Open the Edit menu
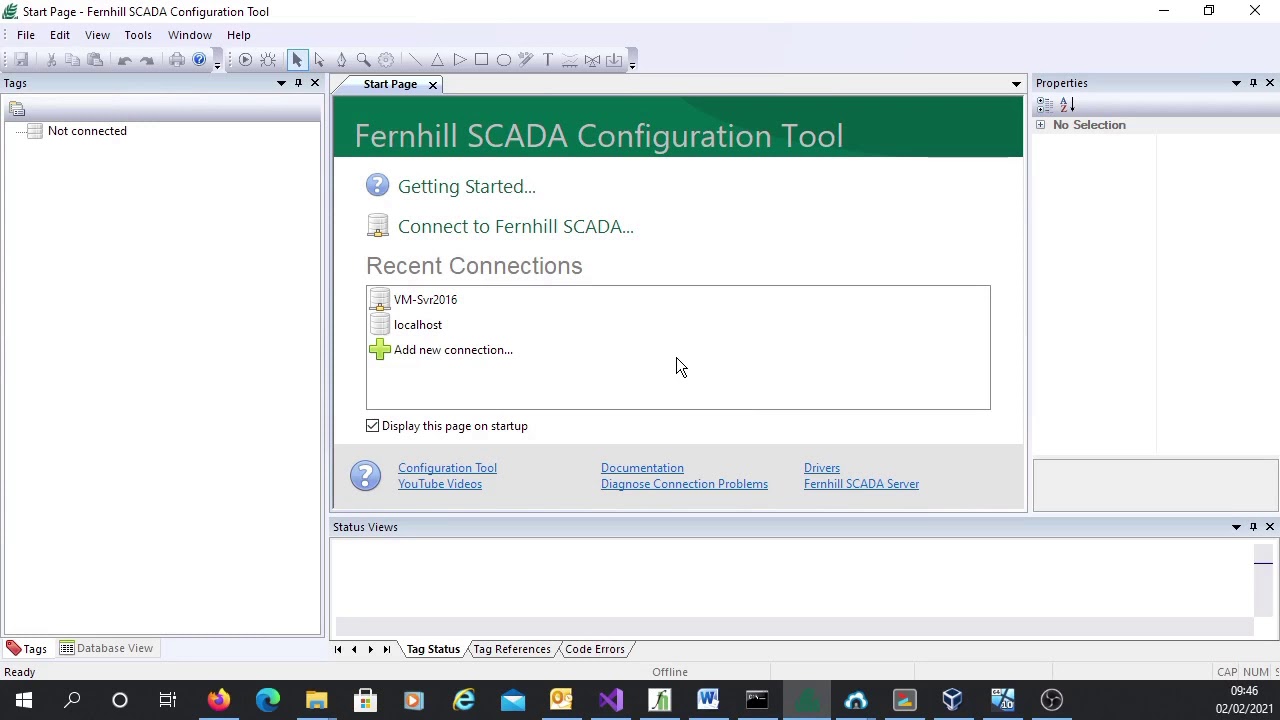 tap(60, 35)
